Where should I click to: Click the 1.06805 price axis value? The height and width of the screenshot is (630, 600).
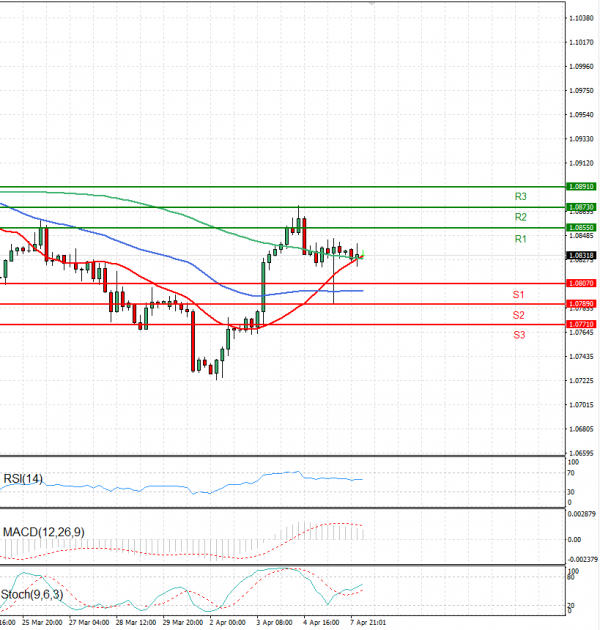[582, 429]
